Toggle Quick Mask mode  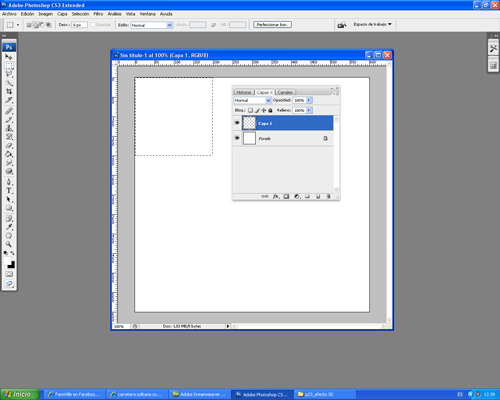(9, 274)
